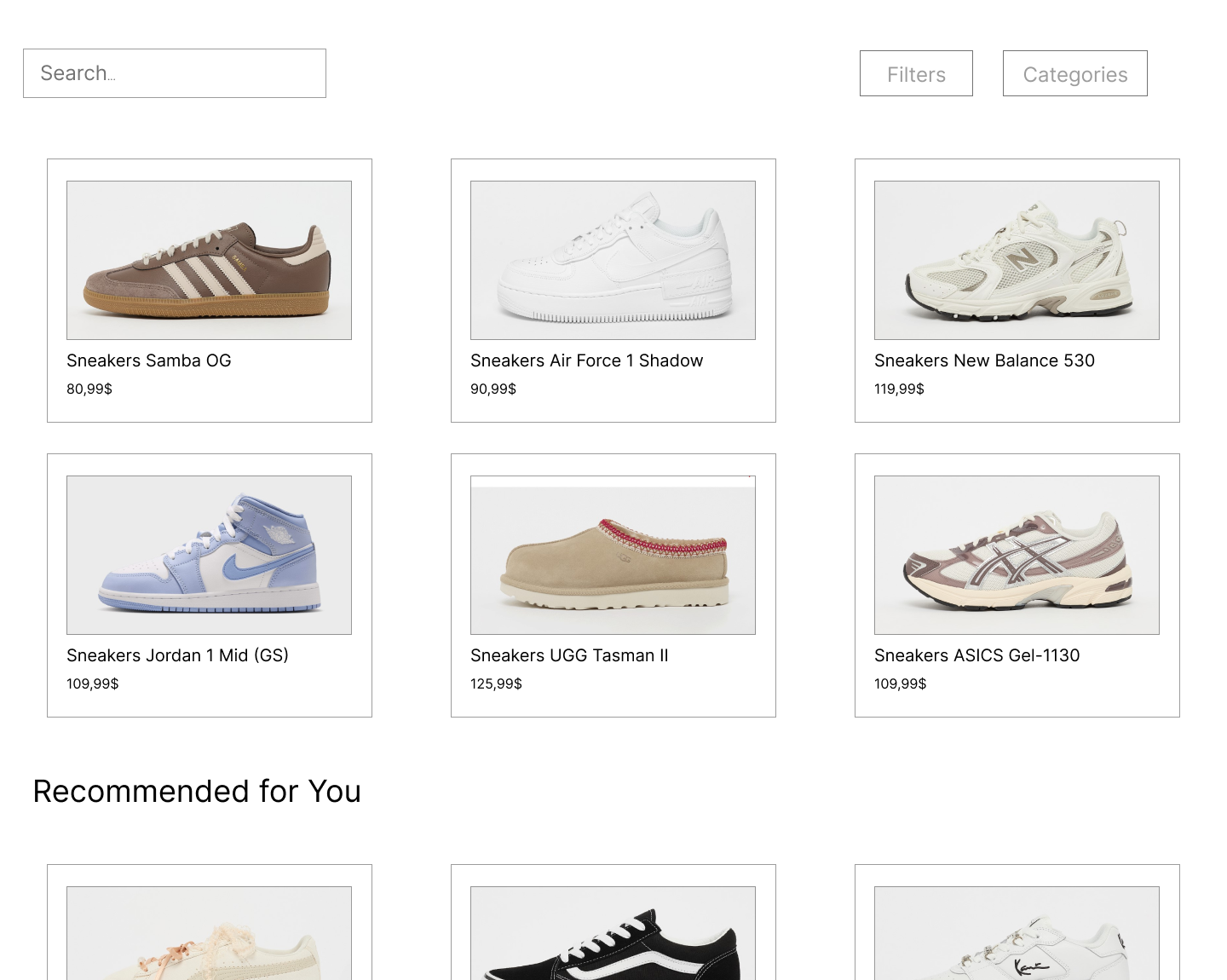The height and width of the screenshot is (980, 1227).
Task: View the Air Force 1 Shadow photo
Action: point(613,260)
